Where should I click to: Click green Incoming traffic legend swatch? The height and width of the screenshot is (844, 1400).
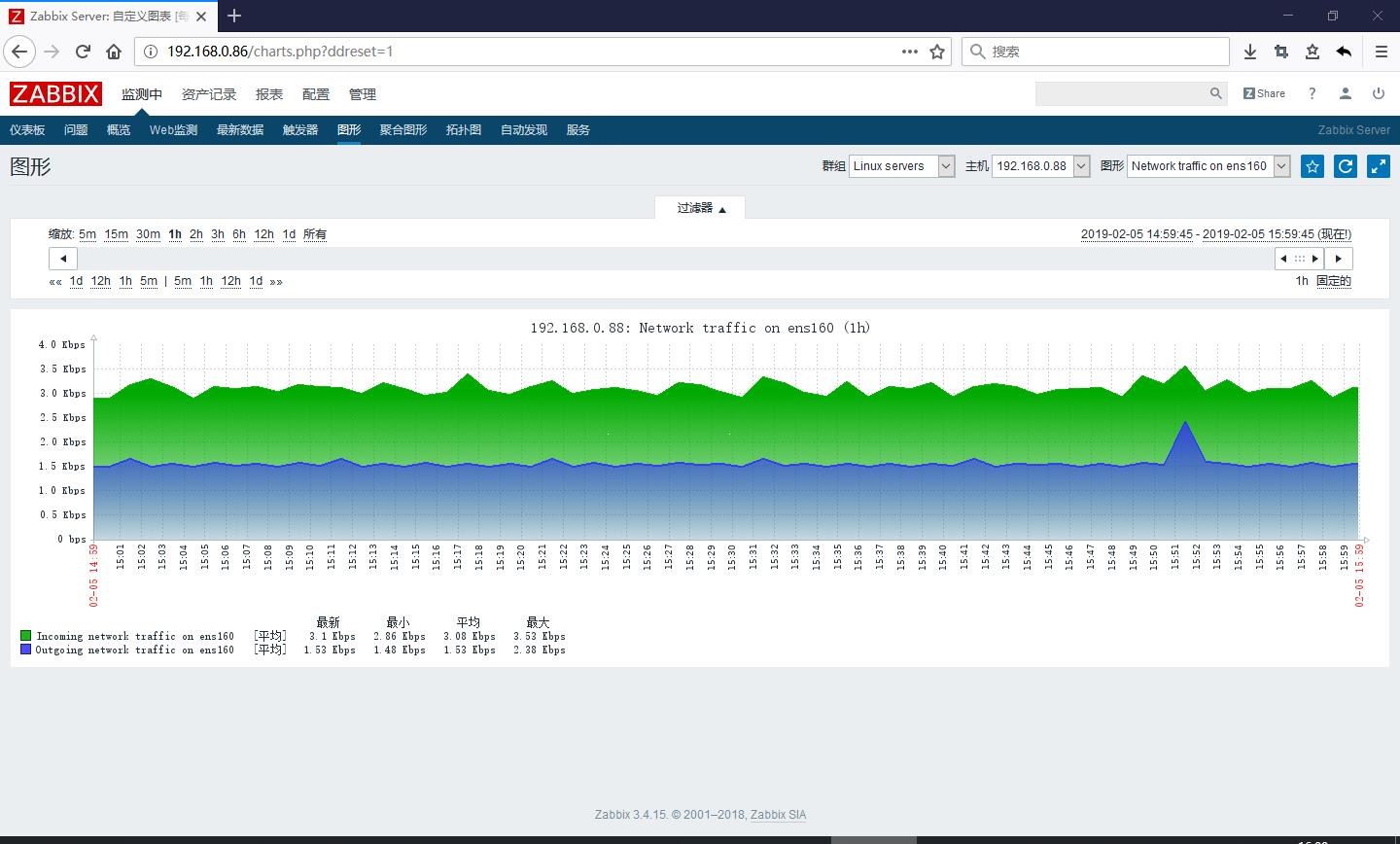(x=26, y=636)
